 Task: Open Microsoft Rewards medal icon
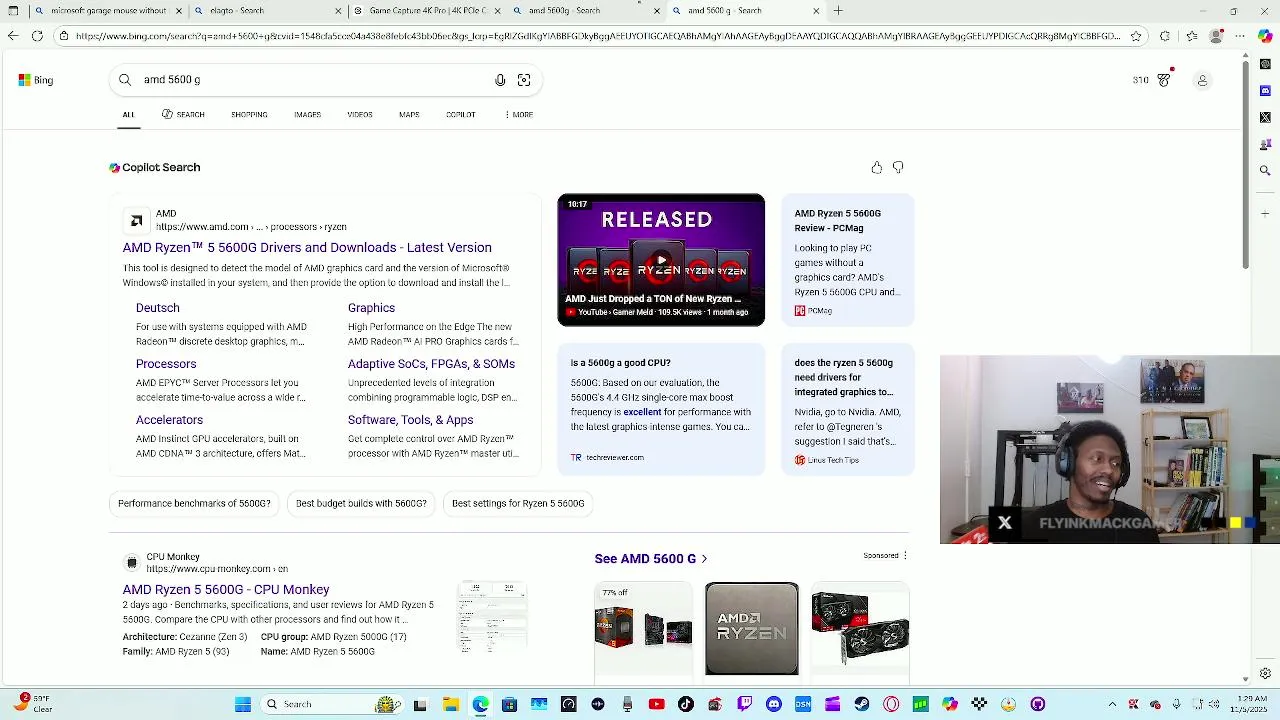click(x=1164, y=80)
